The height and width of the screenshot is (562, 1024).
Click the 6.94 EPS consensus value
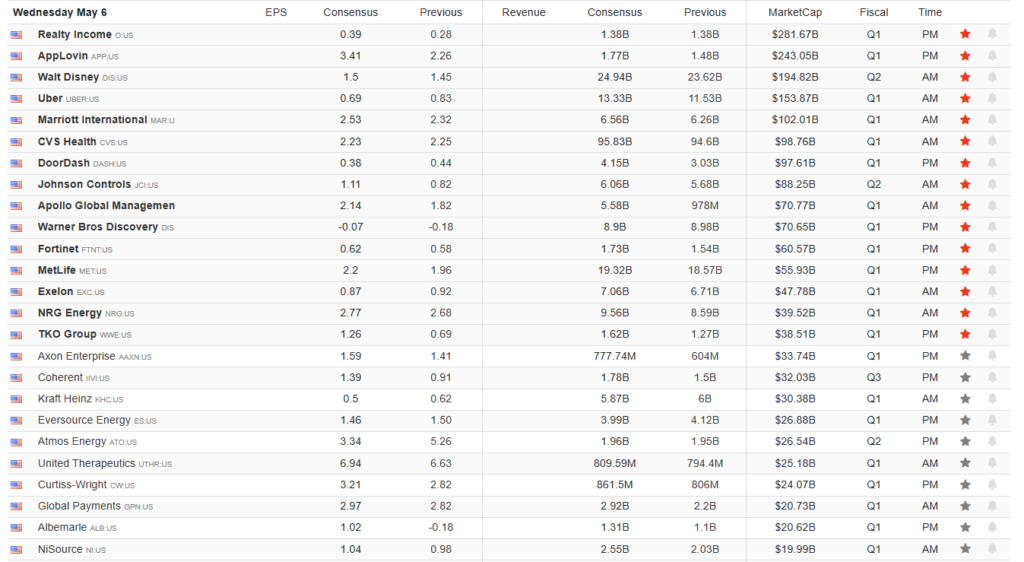[x=351, y=463]
